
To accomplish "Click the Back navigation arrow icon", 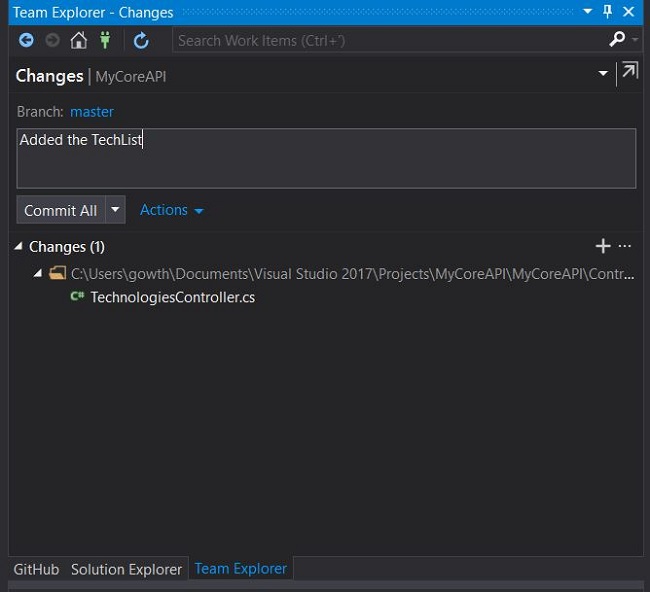I will 26,41.
